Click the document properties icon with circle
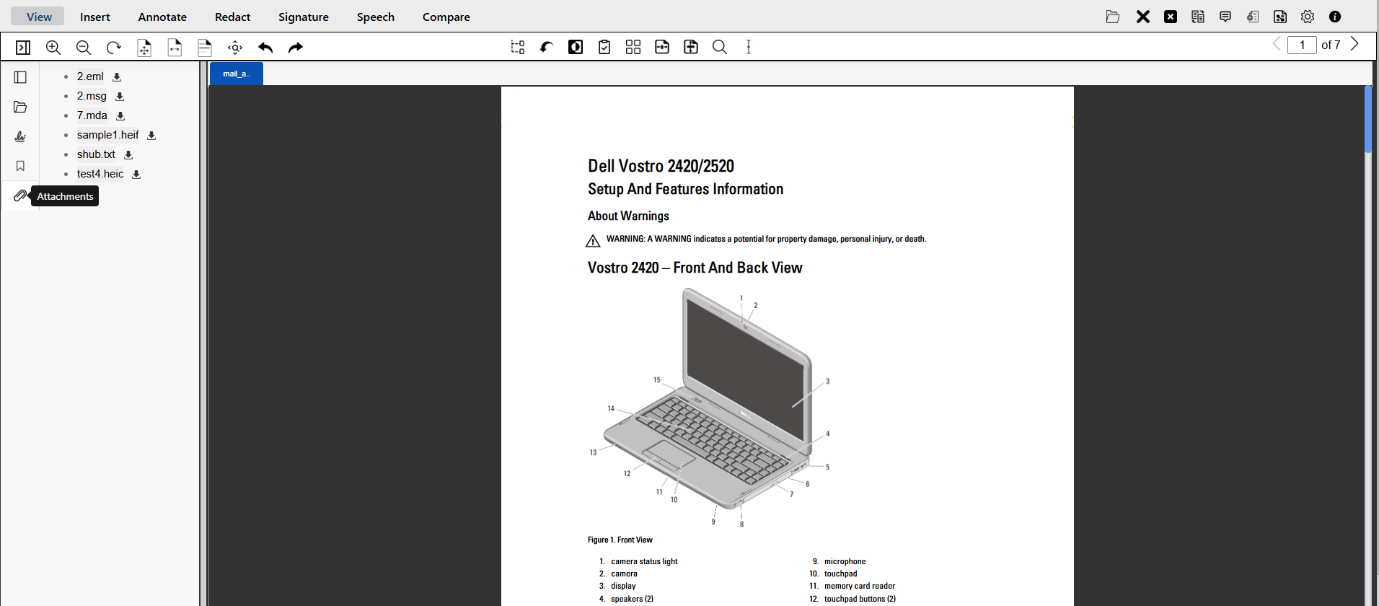This screenshot has height=606, width=1379. pyautogui.click(x=1253, y=17)
